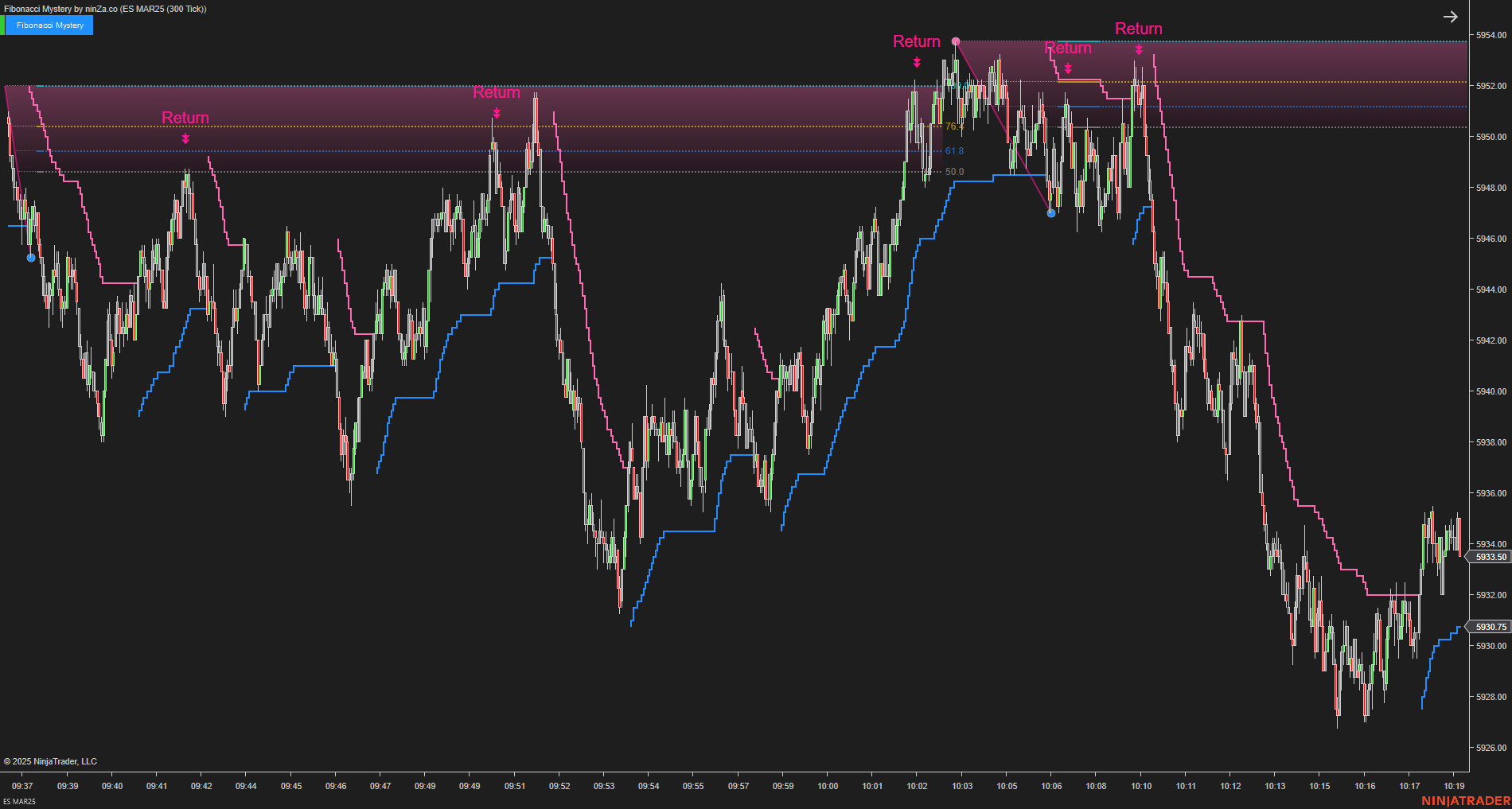Click the green indicator strip beside the Fibonacci Mystery button
This screenshot has height=809, width=1512.
pos(4,25)
